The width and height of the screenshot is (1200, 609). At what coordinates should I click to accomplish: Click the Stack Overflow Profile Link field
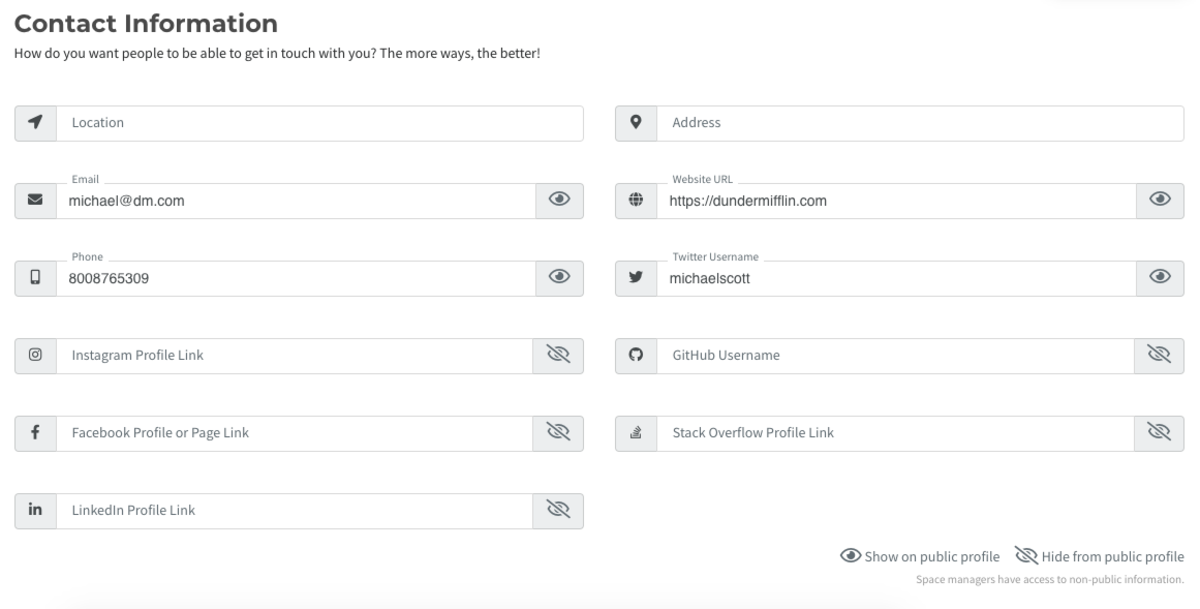[896, 433]
